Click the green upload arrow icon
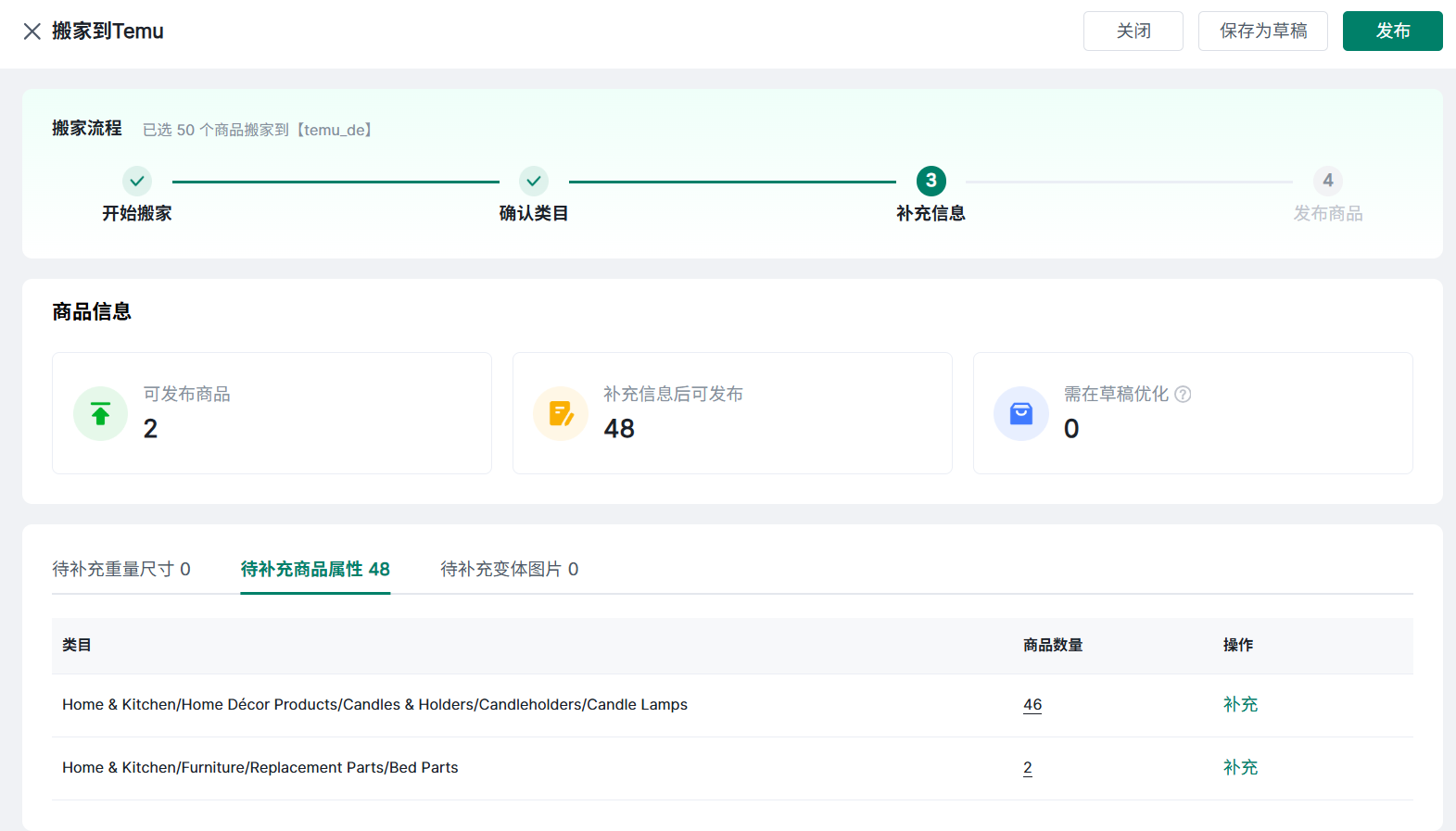The image size is (1456, 831). pos(100,413)
